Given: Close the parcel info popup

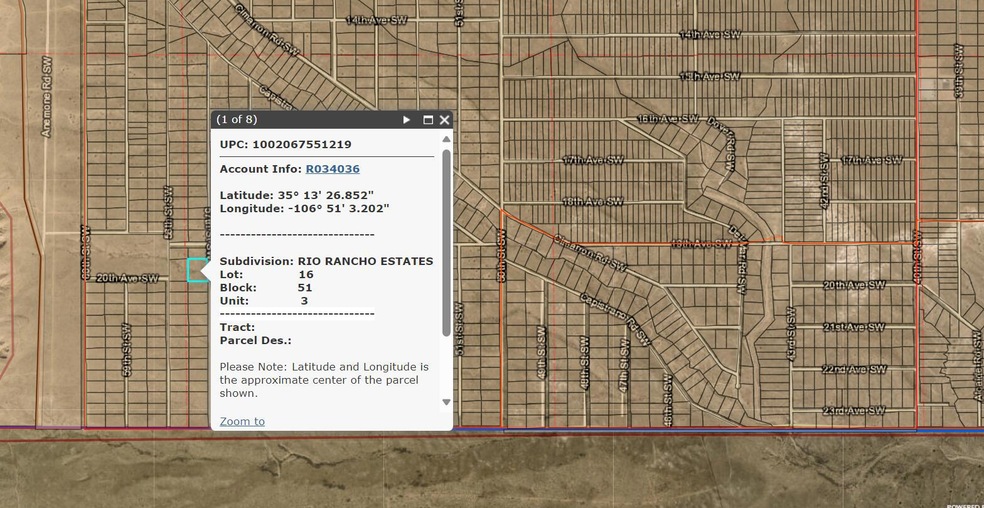Looking at the screenshot, I should coord(445,120).
